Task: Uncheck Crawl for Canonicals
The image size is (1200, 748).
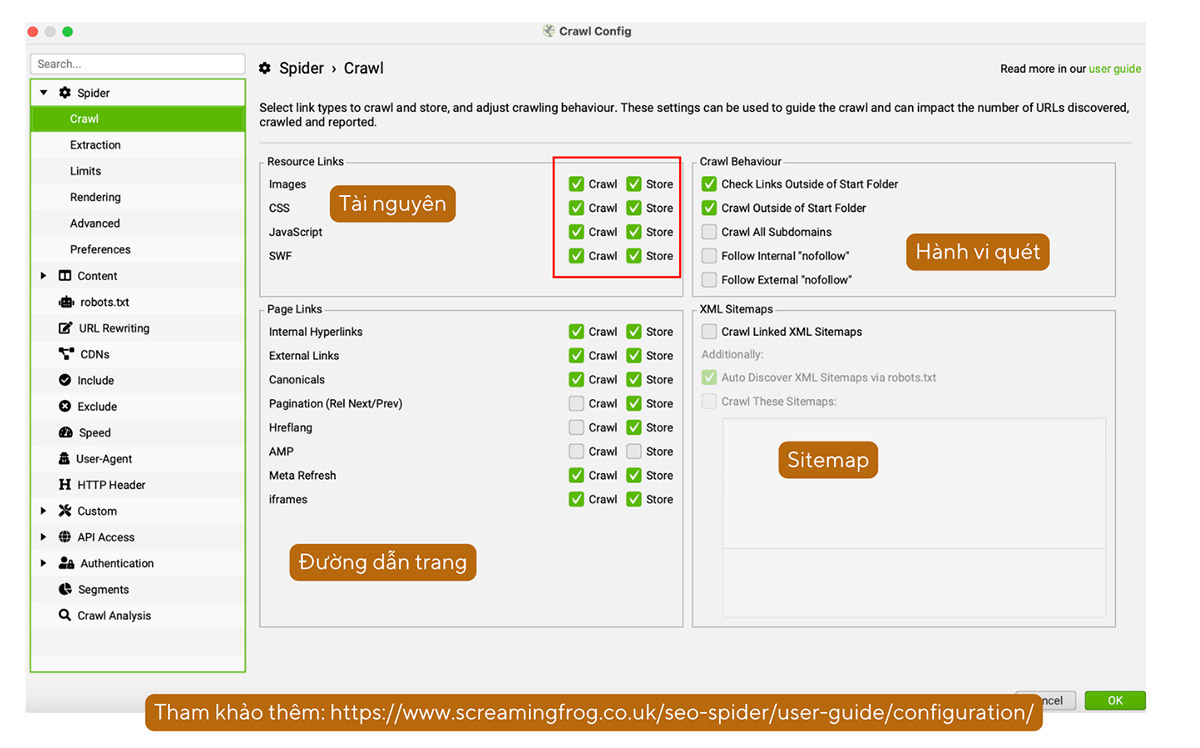Action: tap(577, 380)
